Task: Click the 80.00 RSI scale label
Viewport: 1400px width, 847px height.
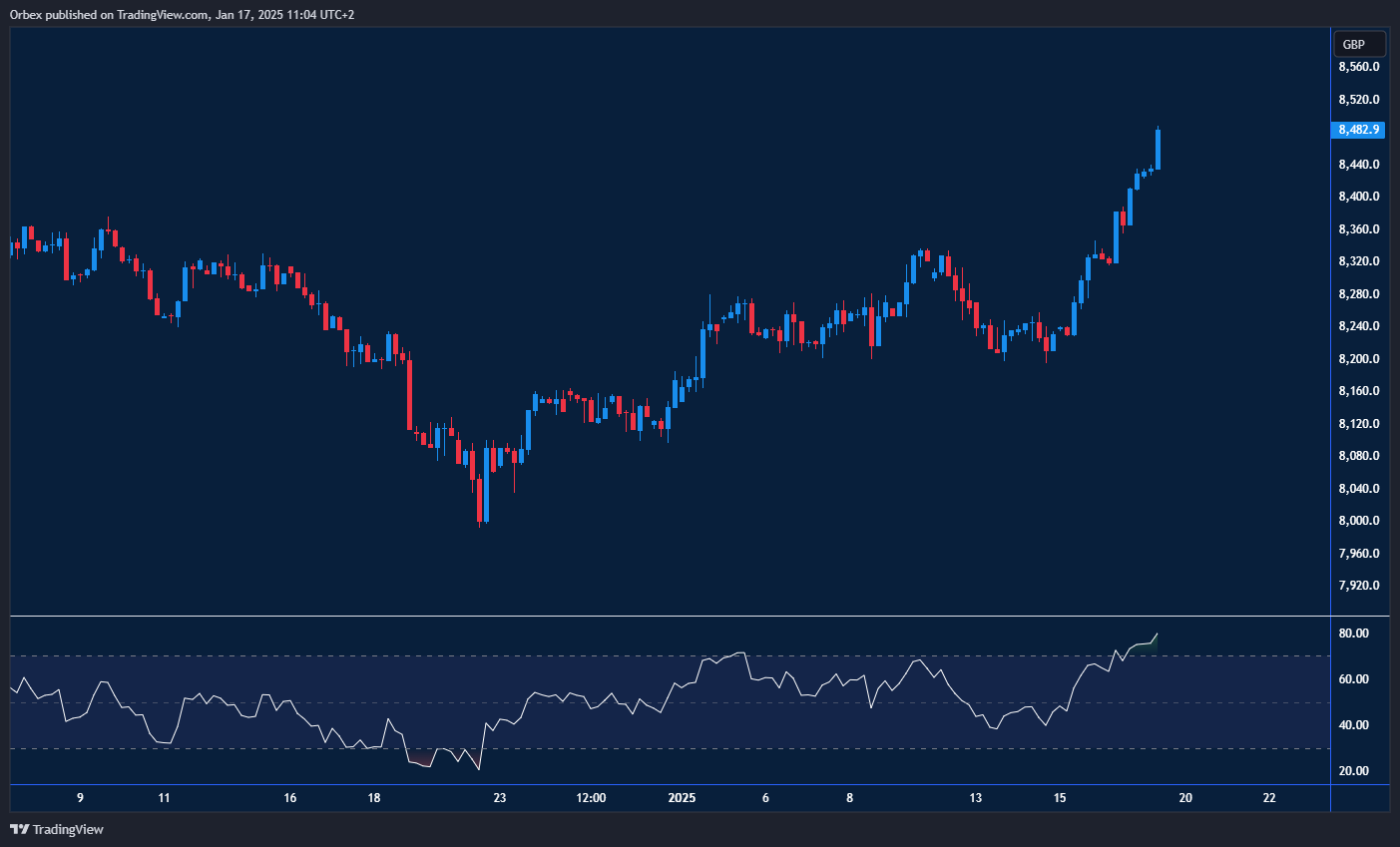Action: (x=1354, y=634)
